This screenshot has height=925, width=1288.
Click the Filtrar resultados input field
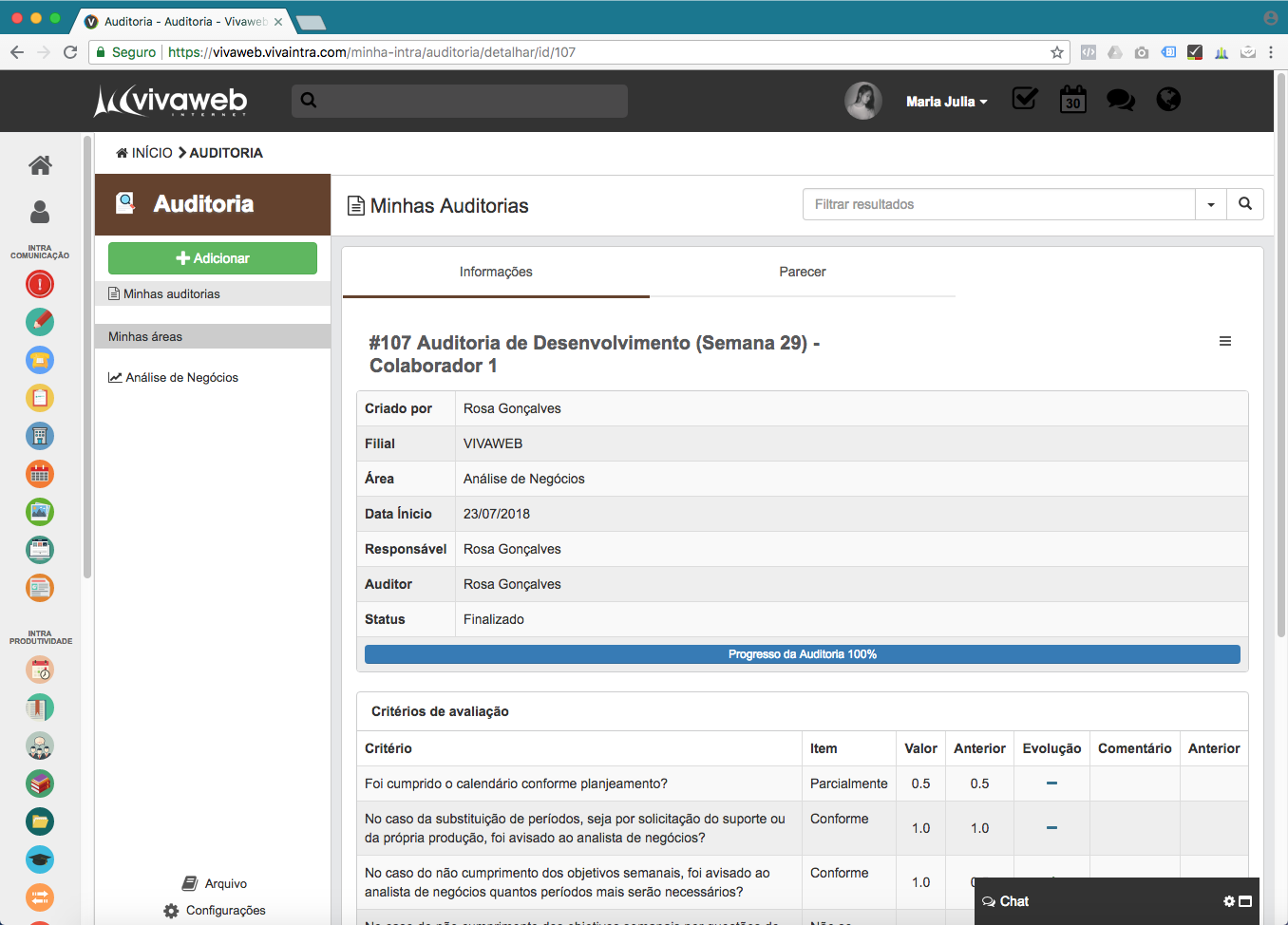pyautogui.click(x=998, y=204)
